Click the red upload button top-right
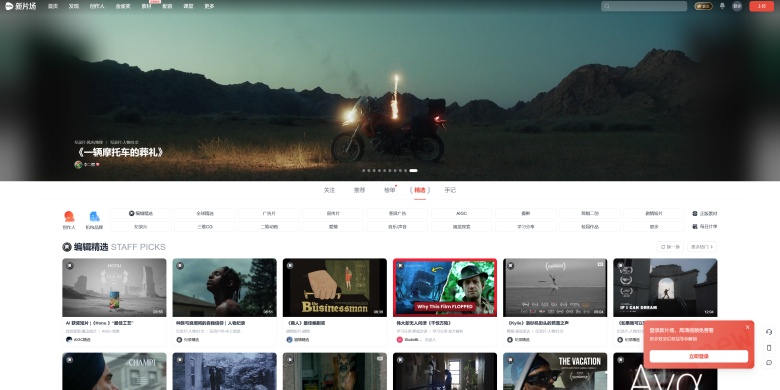 (x=762, y=6)
